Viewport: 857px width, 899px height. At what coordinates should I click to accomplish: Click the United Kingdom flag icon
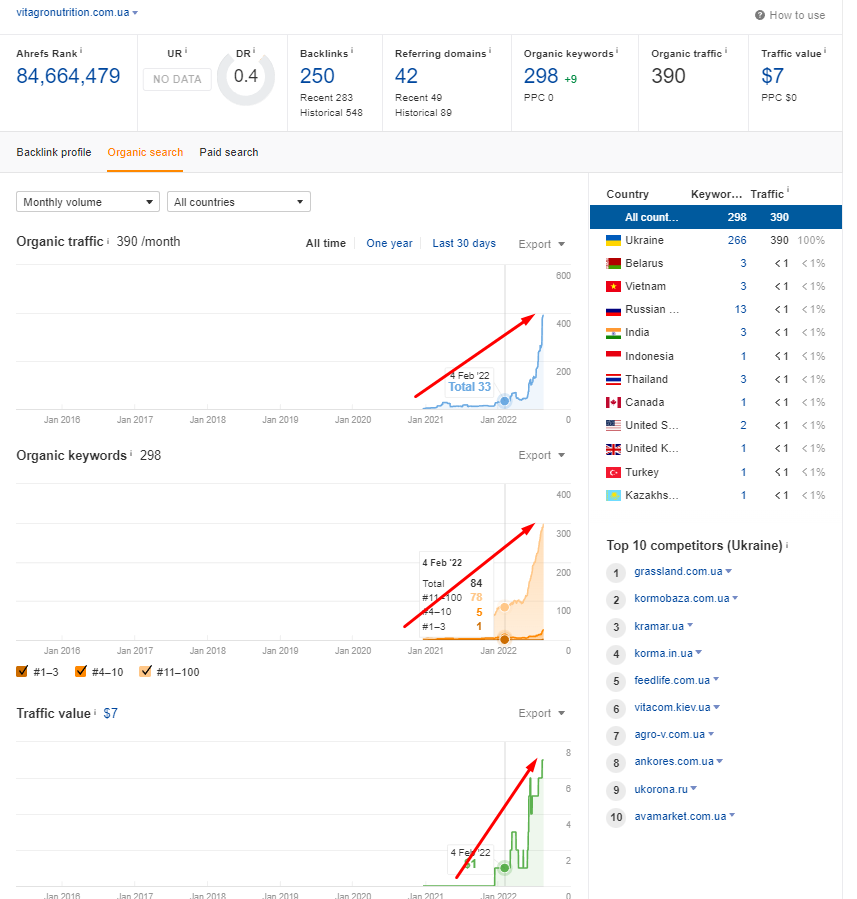point(613,449)
